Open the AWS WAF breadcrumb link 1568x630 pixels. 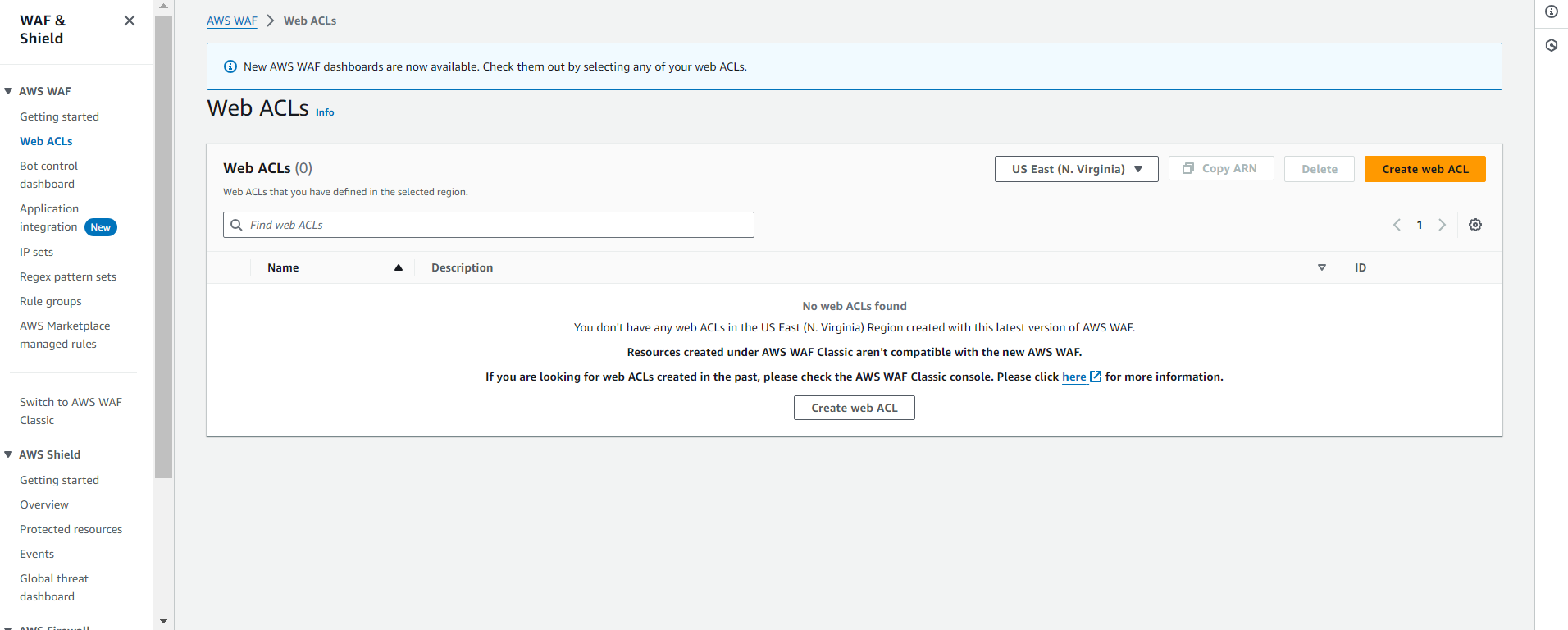(x=232, y=21)
